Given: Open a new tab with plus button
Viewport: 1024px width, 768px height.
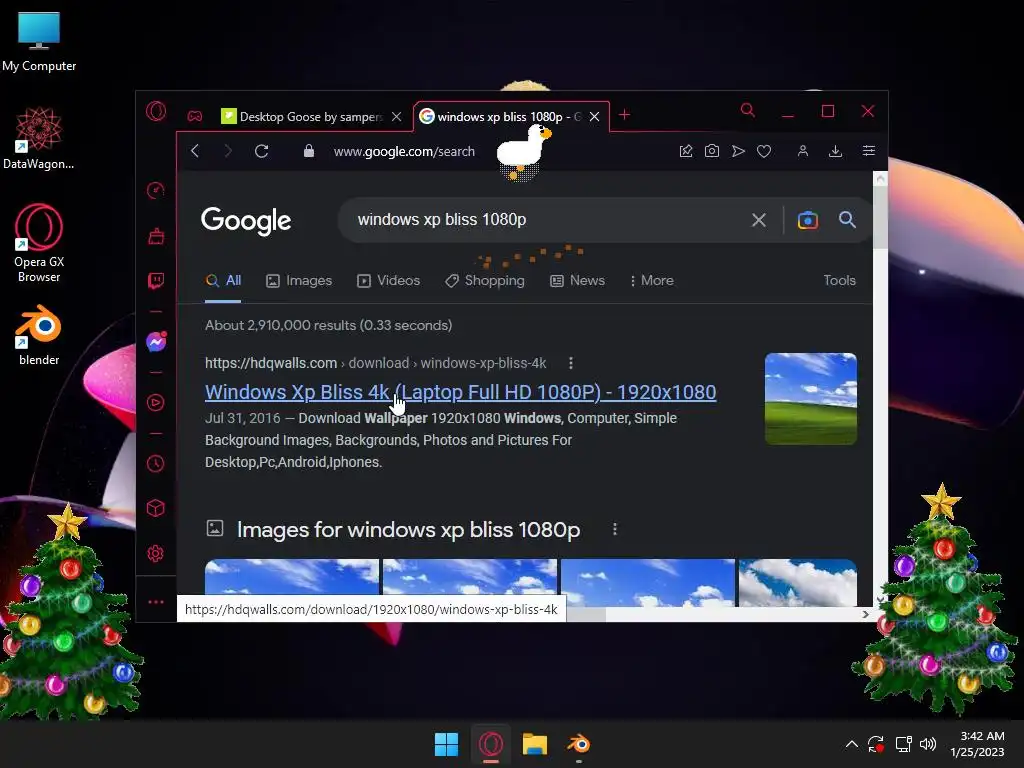Looking at the screenshot, I should tap(624, 115).
